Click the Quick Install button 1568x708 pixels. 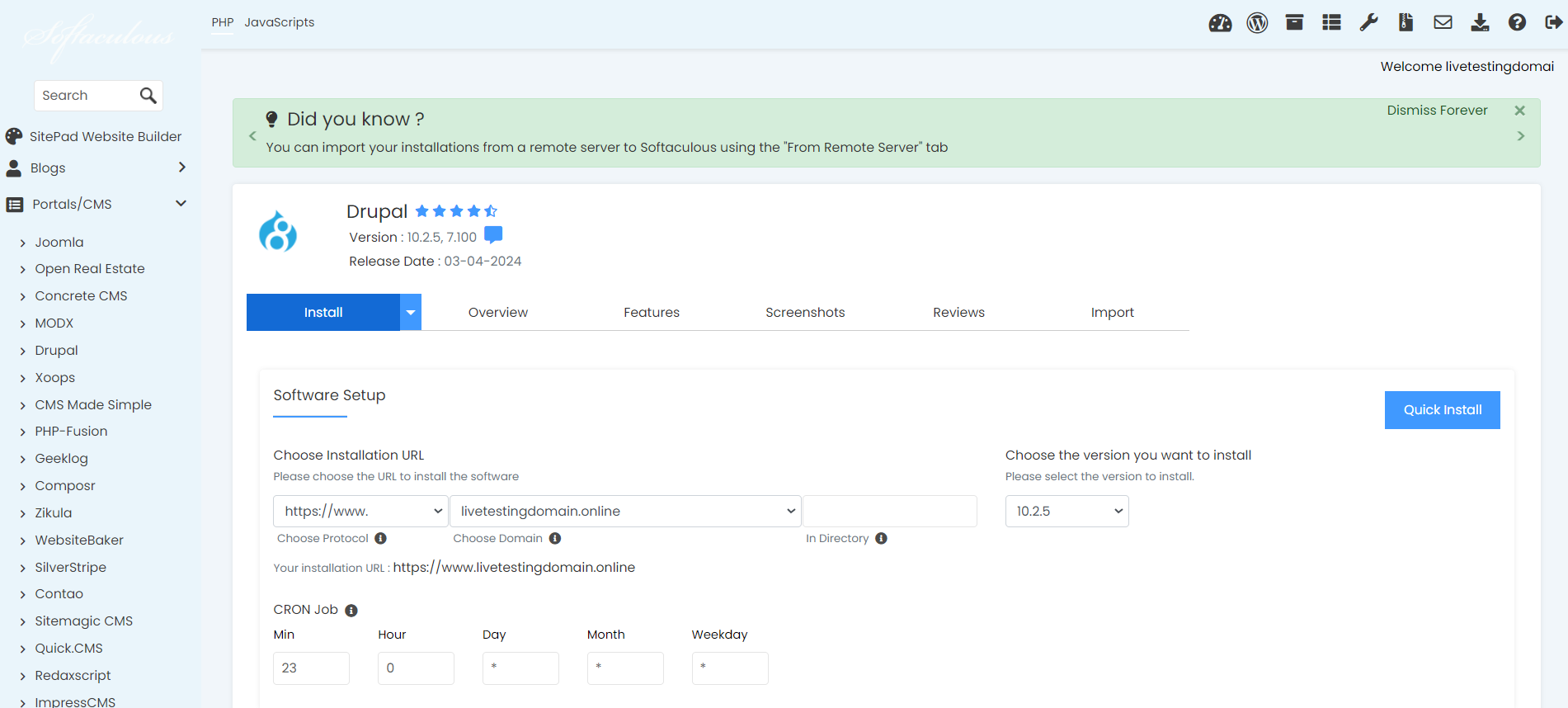1443,410
